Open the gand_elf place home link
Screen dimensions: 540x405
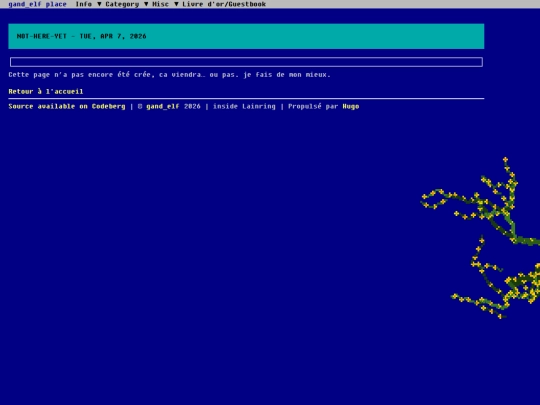[x=37, y=4]
